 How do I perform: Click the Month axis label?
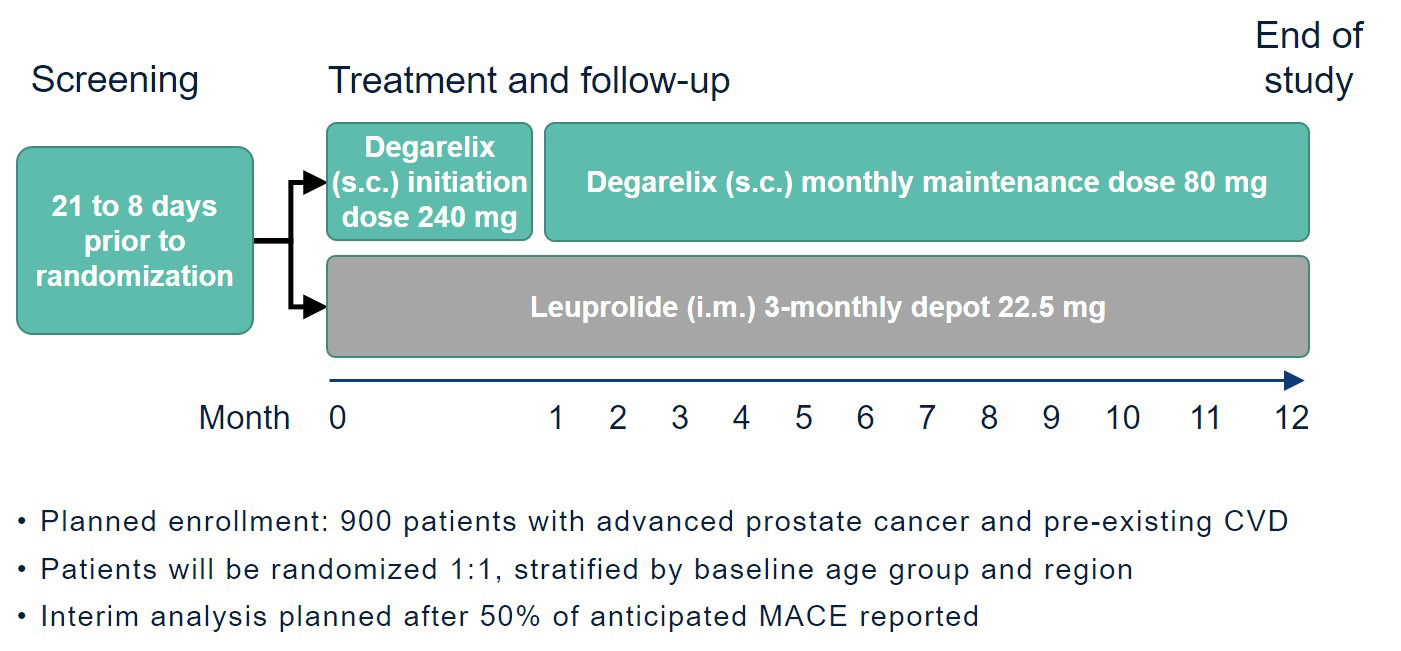point(245,417)
